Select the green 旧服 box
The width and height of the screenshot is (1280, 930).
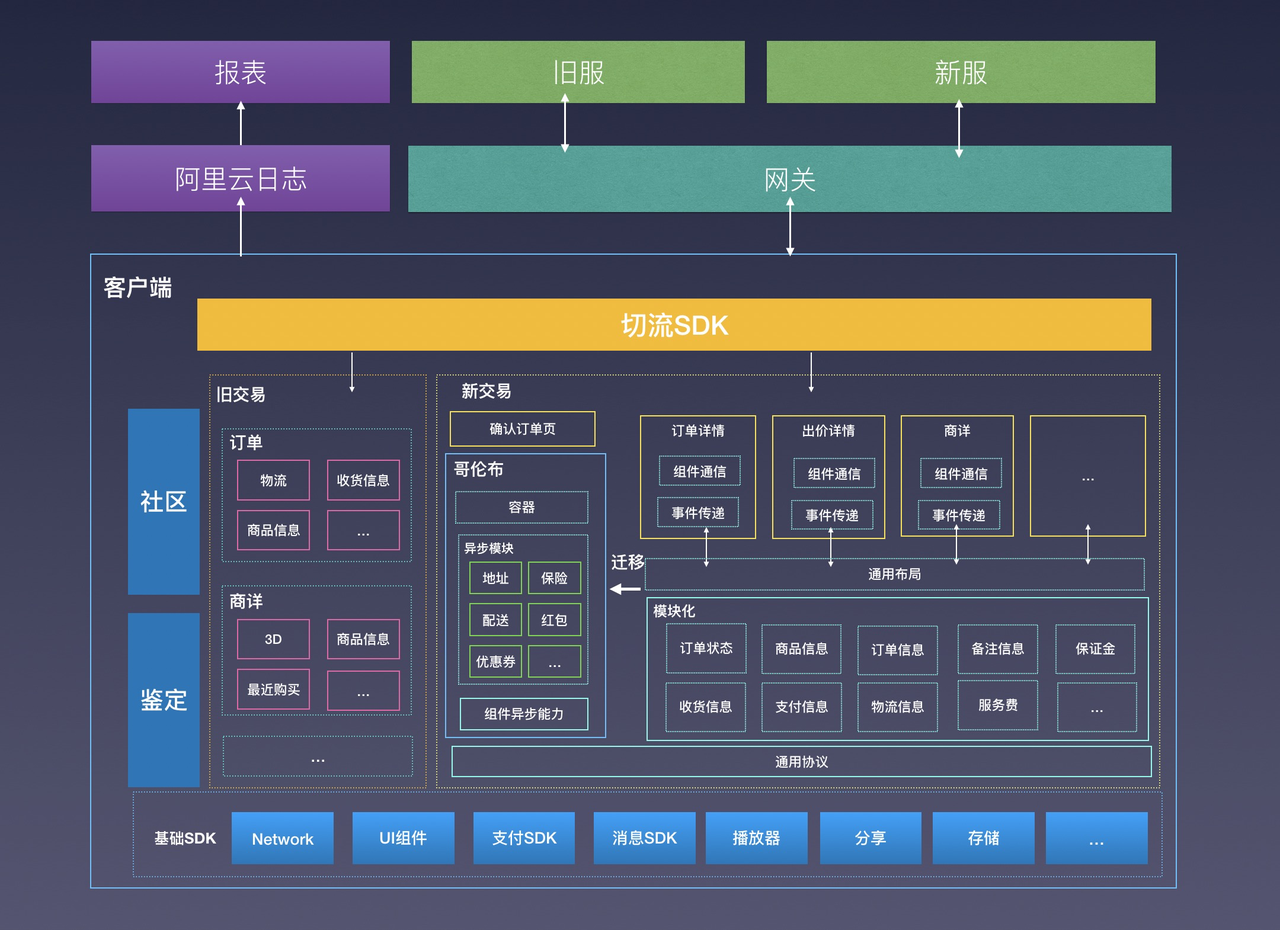click(x=578, y=72)
